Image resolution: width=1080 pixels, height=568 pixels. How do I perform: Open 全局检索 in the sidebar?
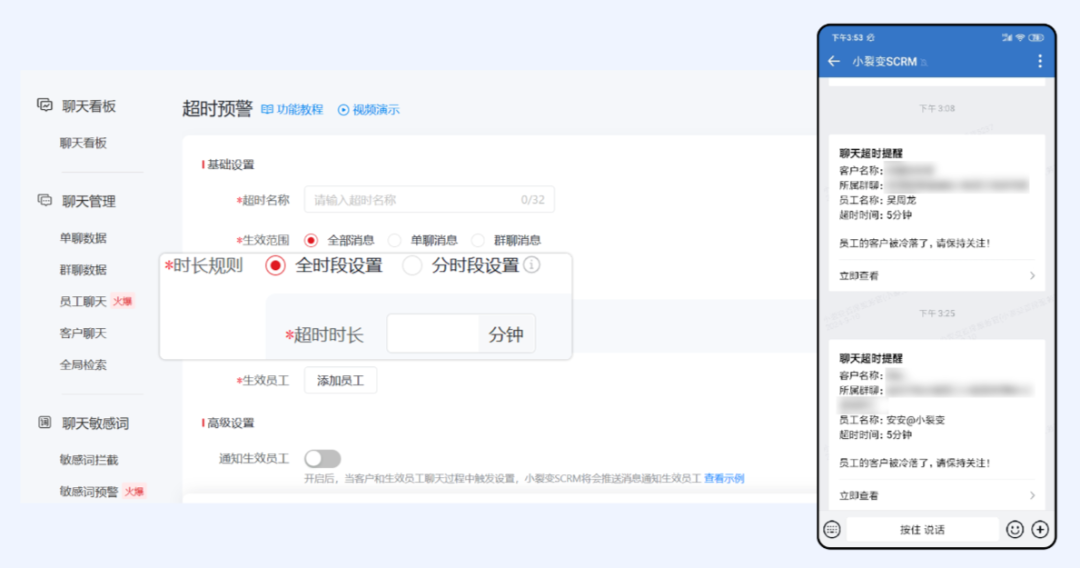pyautogui.click(x=83, y=365)
